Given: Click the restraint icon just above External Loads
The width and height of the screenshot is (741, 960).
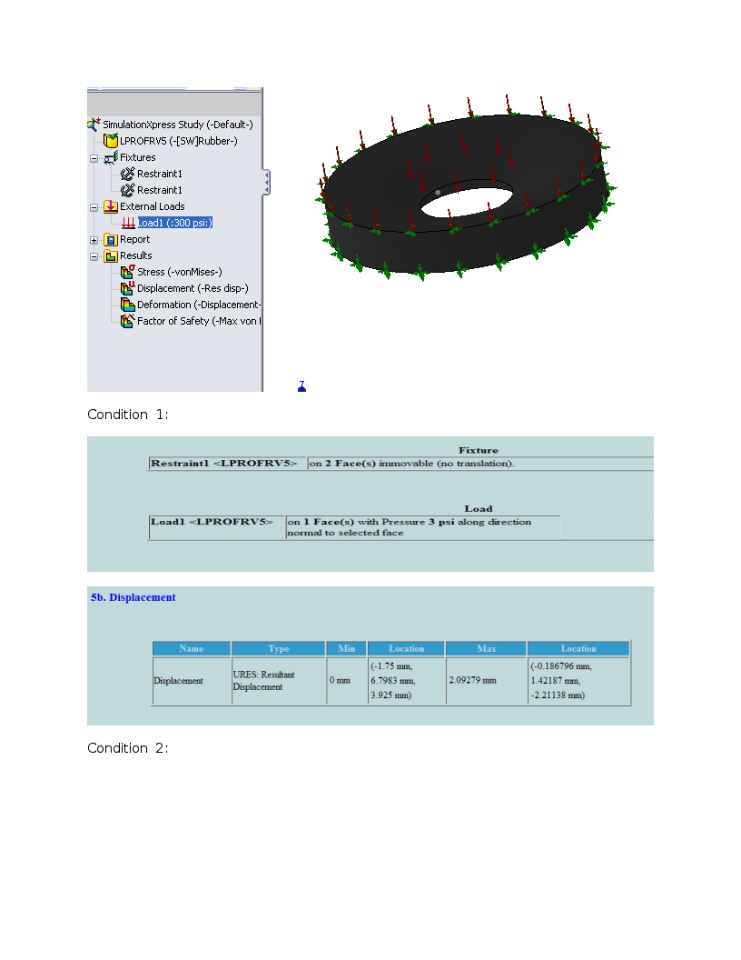Looking at the screenshot, I should [127, 190].
